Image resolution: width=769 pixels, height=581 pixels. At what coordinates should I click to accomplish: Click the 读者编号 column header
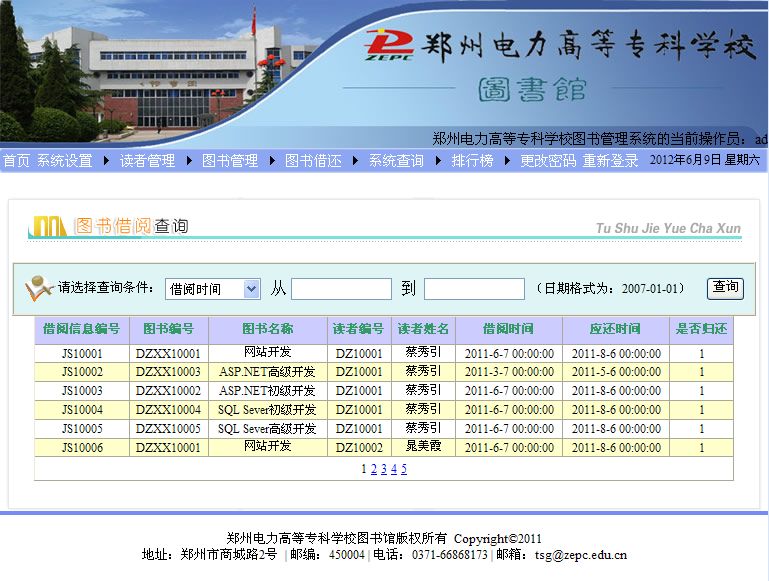click(359, 329)
